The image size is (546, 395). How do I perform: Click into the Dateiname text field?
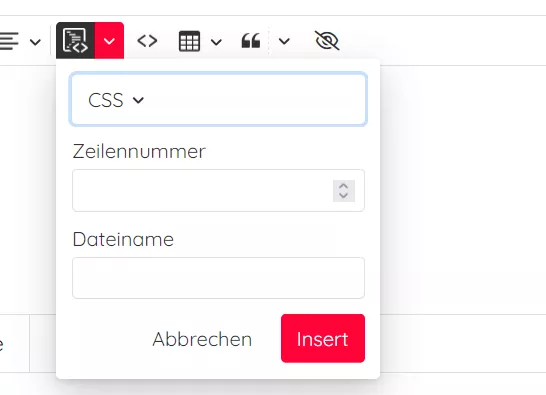(x=218, y=278)
